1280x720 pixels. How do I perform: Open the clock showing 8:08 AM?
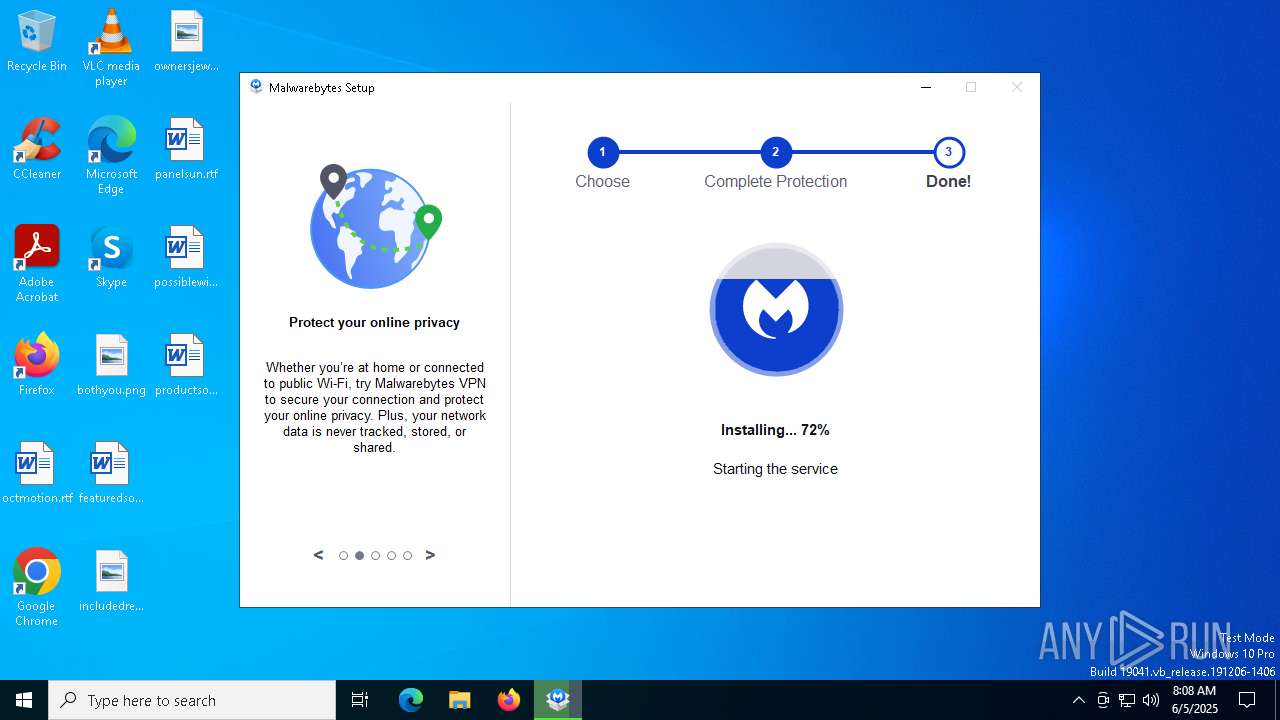tap(1194, 700)
